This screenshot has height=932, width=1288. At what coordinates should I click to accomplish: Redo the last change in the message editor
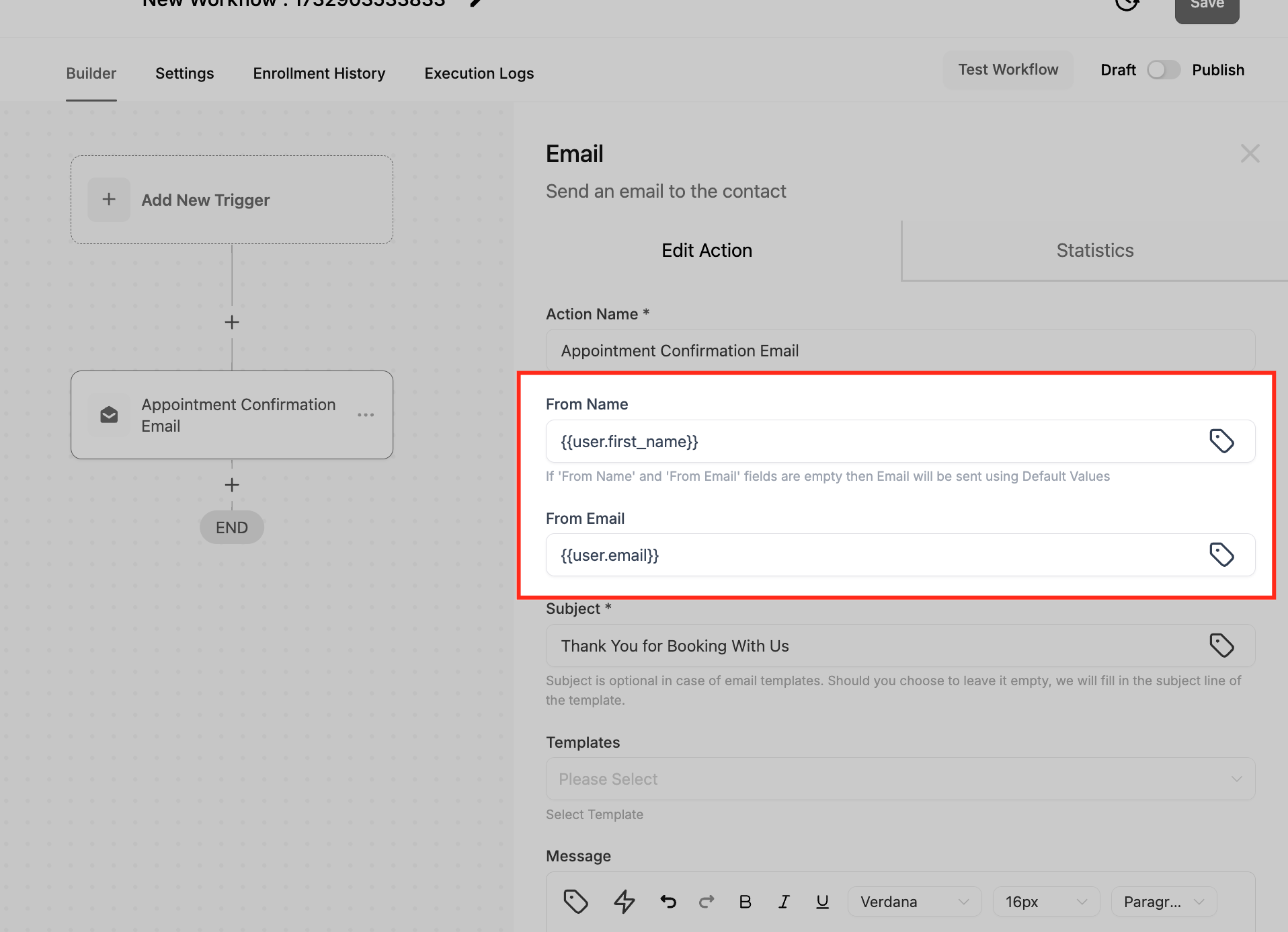pyautogui.click(x=707, y=901)
